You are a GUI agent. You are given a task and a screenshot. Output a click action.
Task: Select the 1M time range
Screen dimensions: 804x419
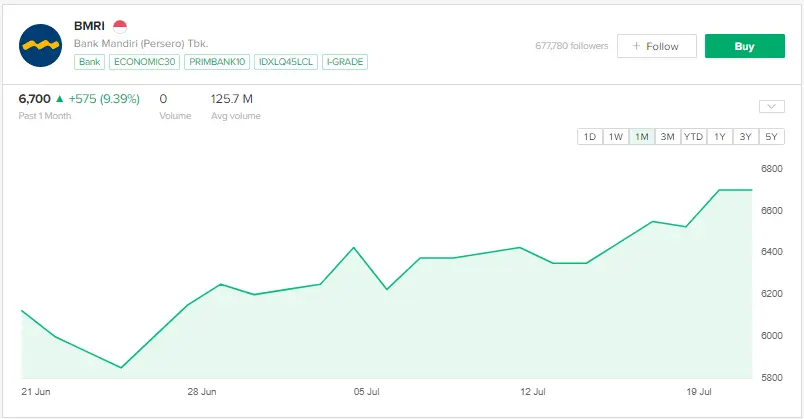[x=642, y=137]
